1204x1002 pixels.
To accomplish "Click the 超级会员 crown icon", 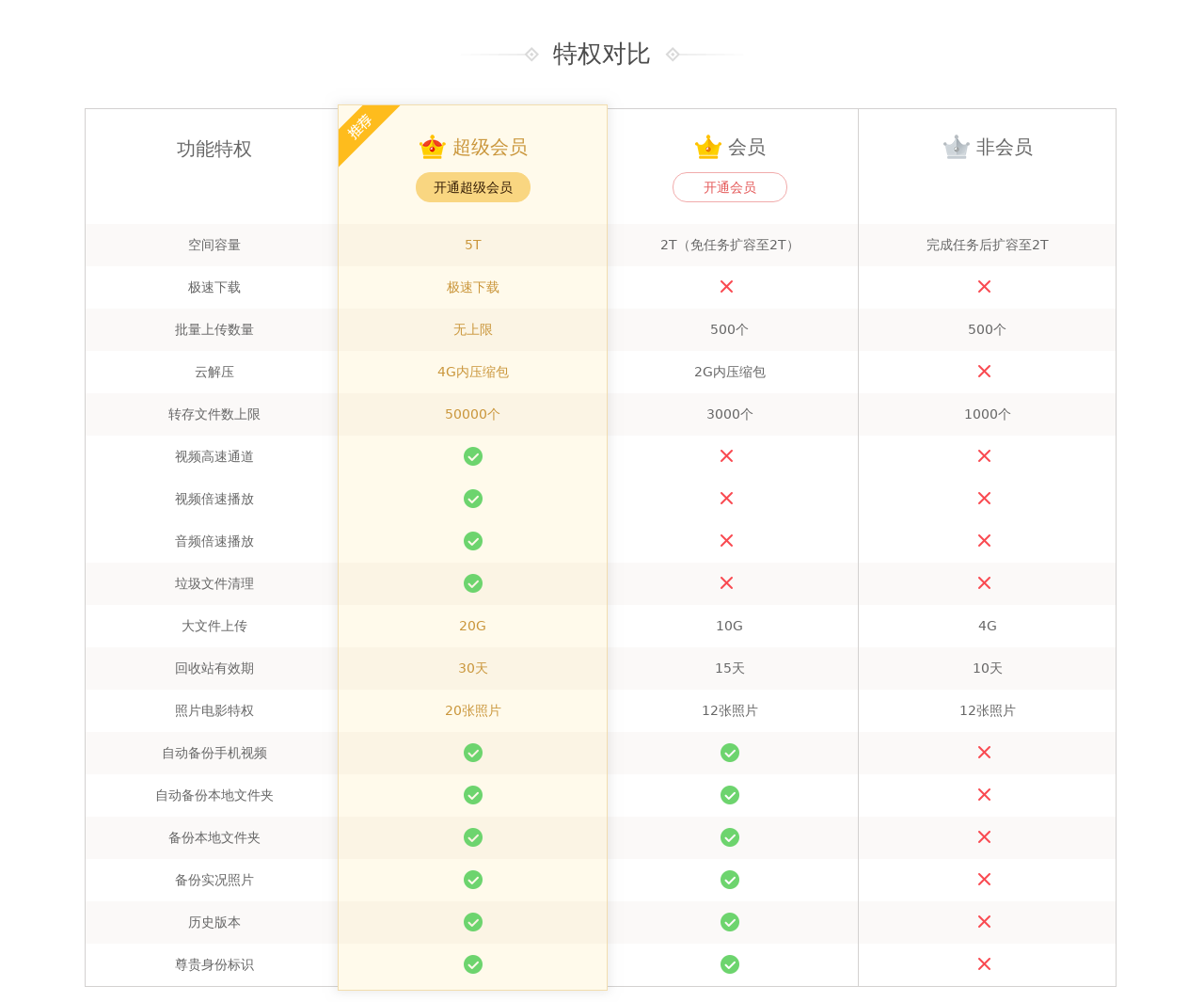I will click(430, 146).
